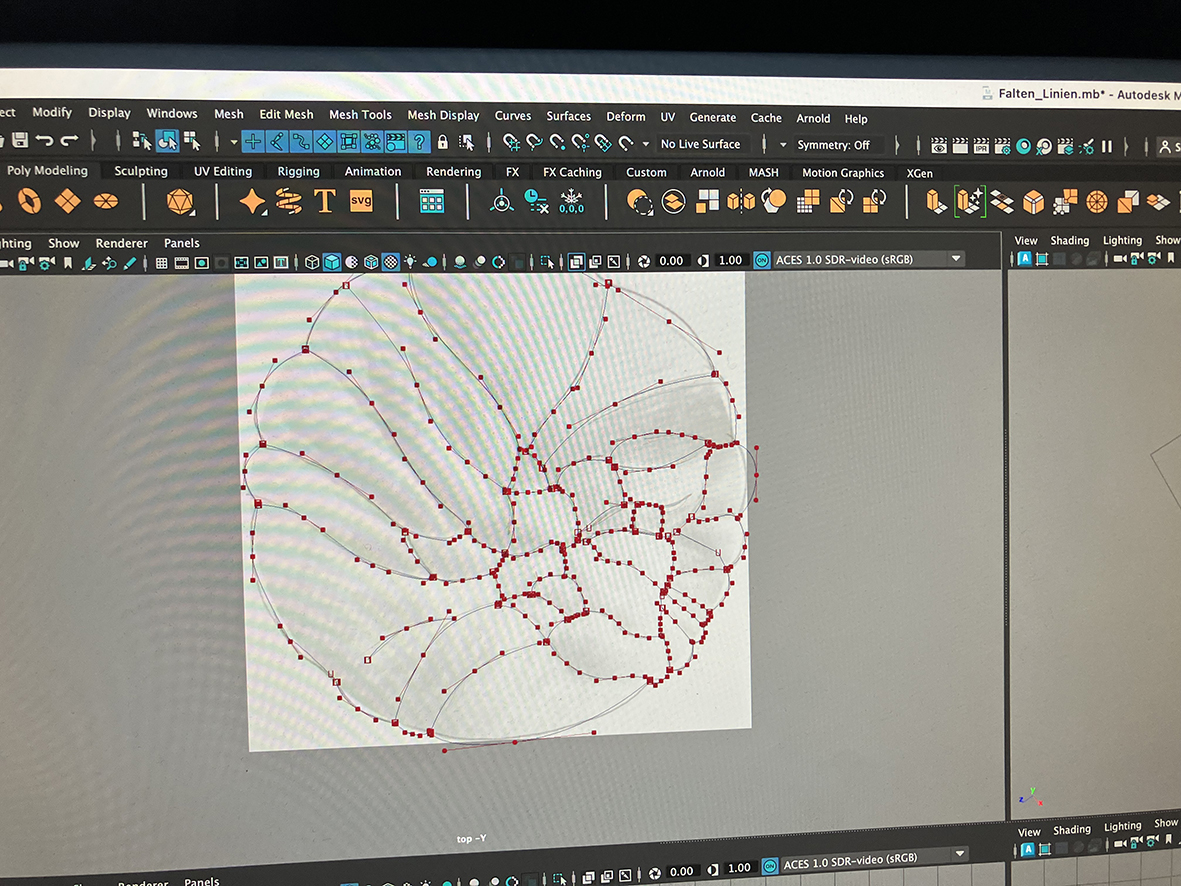Click the mirror geometry shelf icon
Image resolution: width=1181 pixels, height=886 pixels.
740,201
